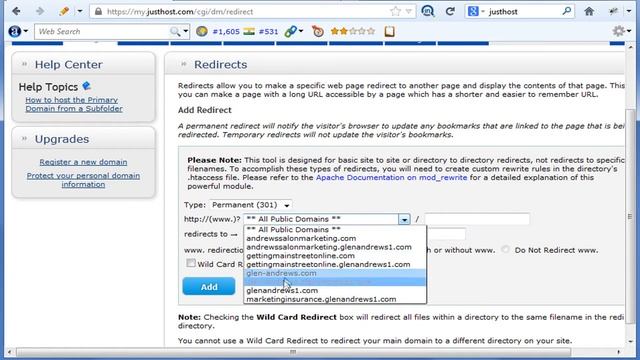Open the Google search engine selector
Viewport: 640px width, 360px height.
(476, 11)
